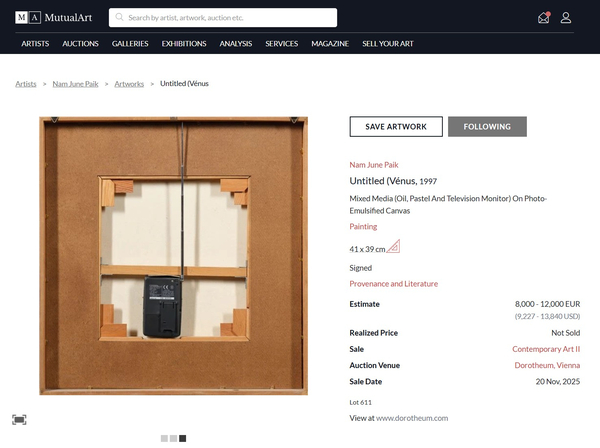This screenshot has height=448, width=600.
Task: Click the Save Artwork button
Action: (x=396, y=127)
